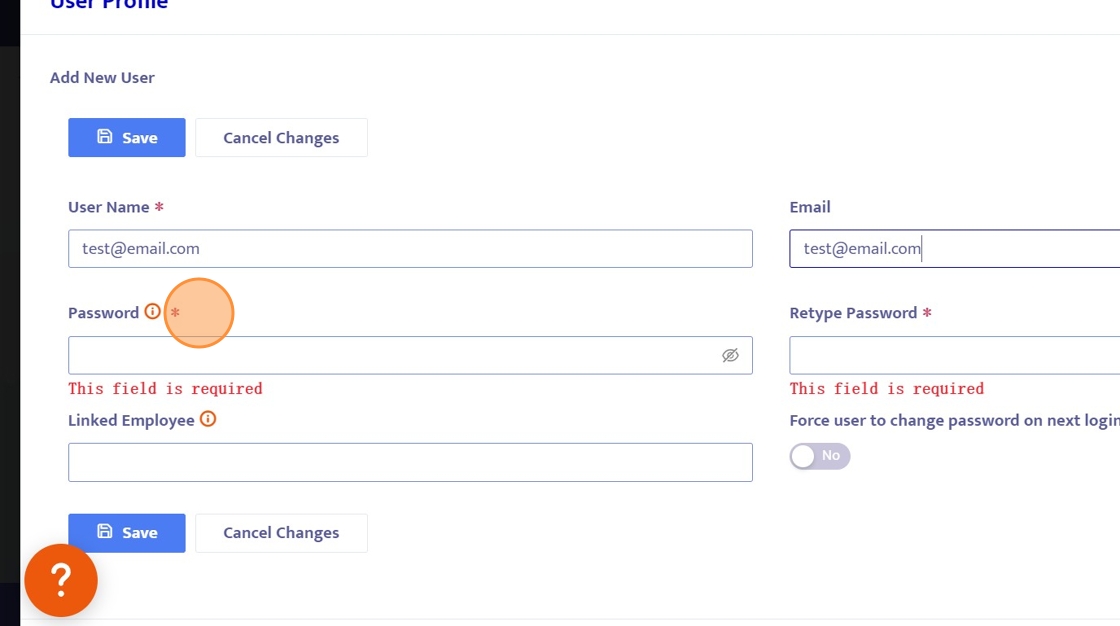Click the info icon beside Password label

(x=152, y=312)
